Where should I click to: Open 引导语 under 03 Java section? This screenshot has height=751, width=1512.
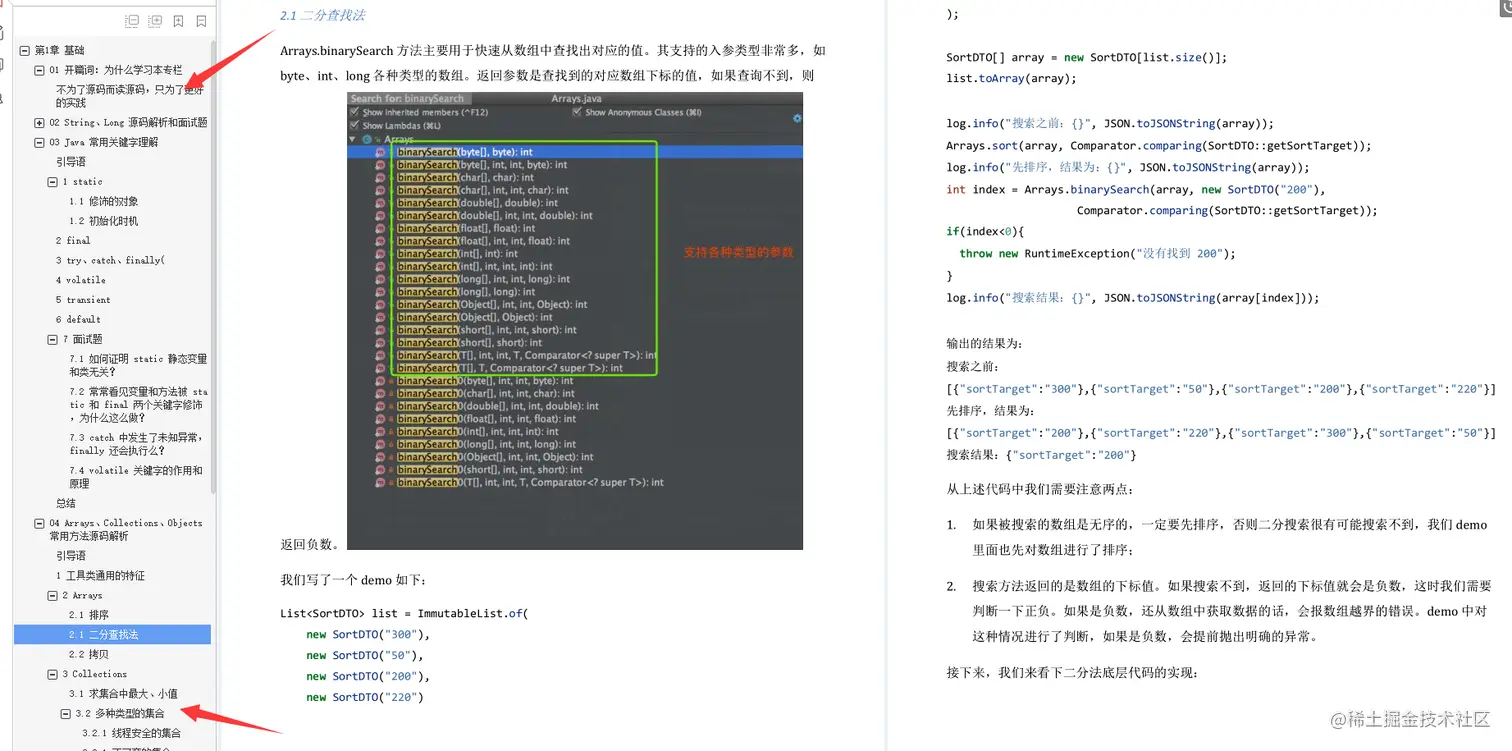coord(70,162)
